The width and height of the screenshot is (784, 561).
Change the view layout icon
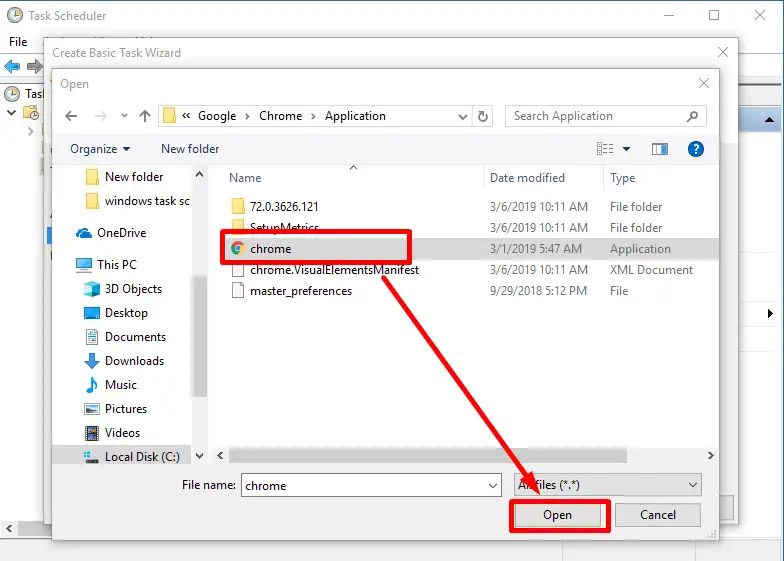click(605, 148)
